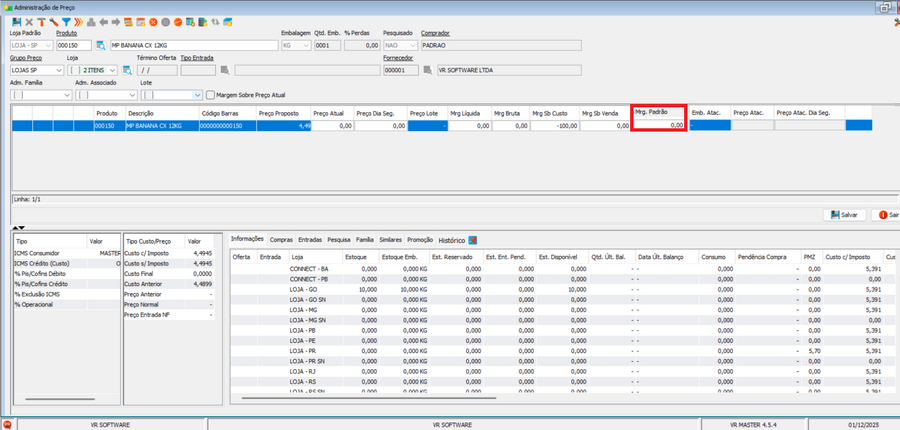Screen dimensions: 900x430
Task: Click the Loja lookup magnifier icon
Action: pyautogui.click(x=129, y=71)
